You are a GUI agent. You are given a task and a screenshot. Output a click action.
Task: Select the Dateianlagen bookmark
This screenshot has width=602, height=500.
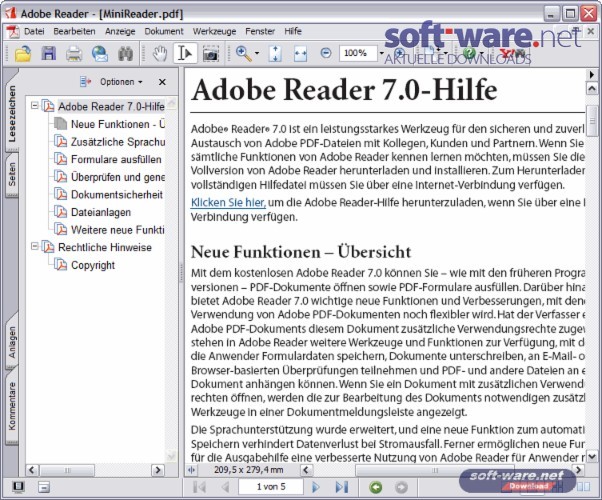click(101, 212)
